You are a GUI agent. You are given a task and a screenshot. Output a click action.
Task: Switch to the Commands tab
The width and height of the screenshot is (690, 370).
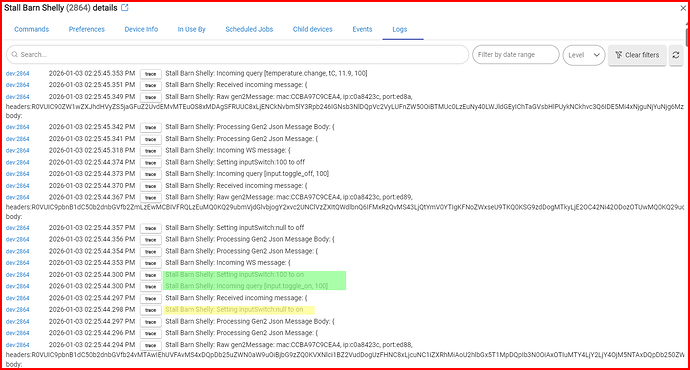32,29
